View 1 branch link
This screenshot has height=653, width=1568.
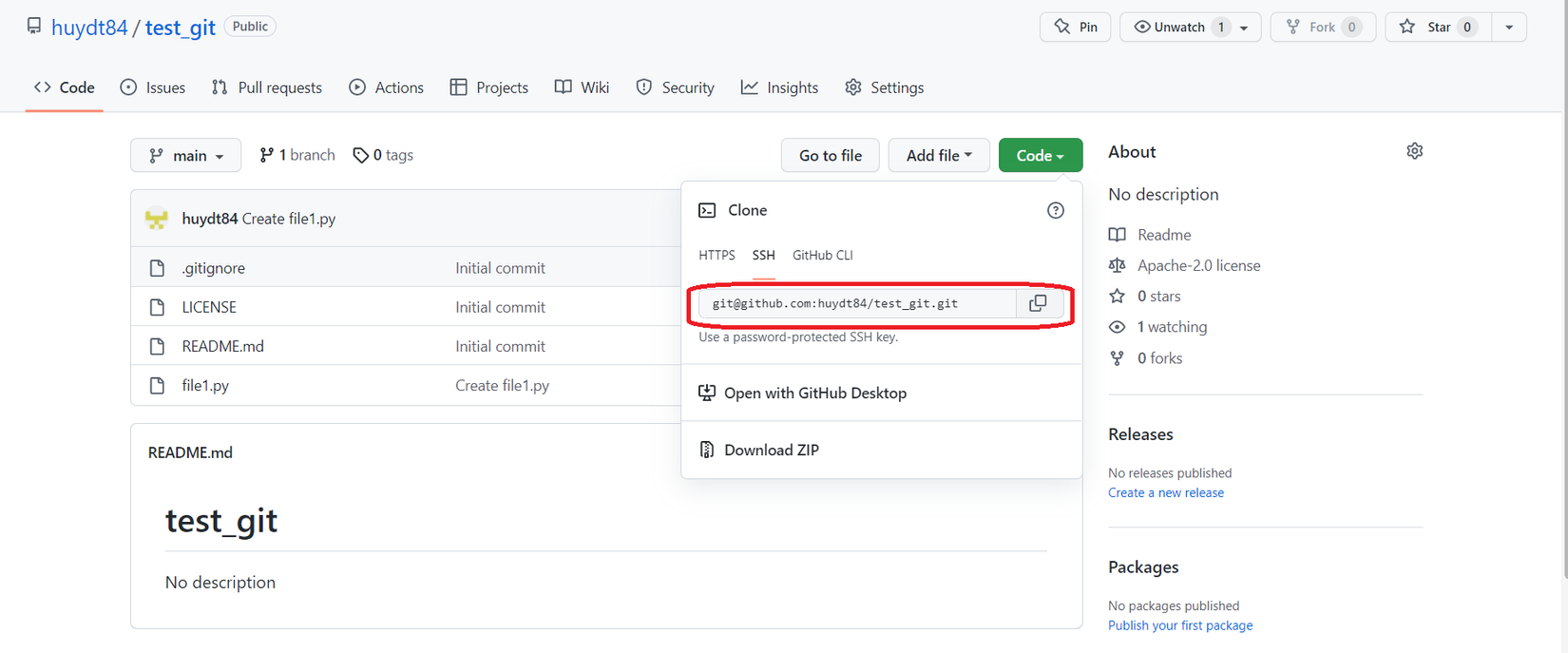tap(297, 155)
